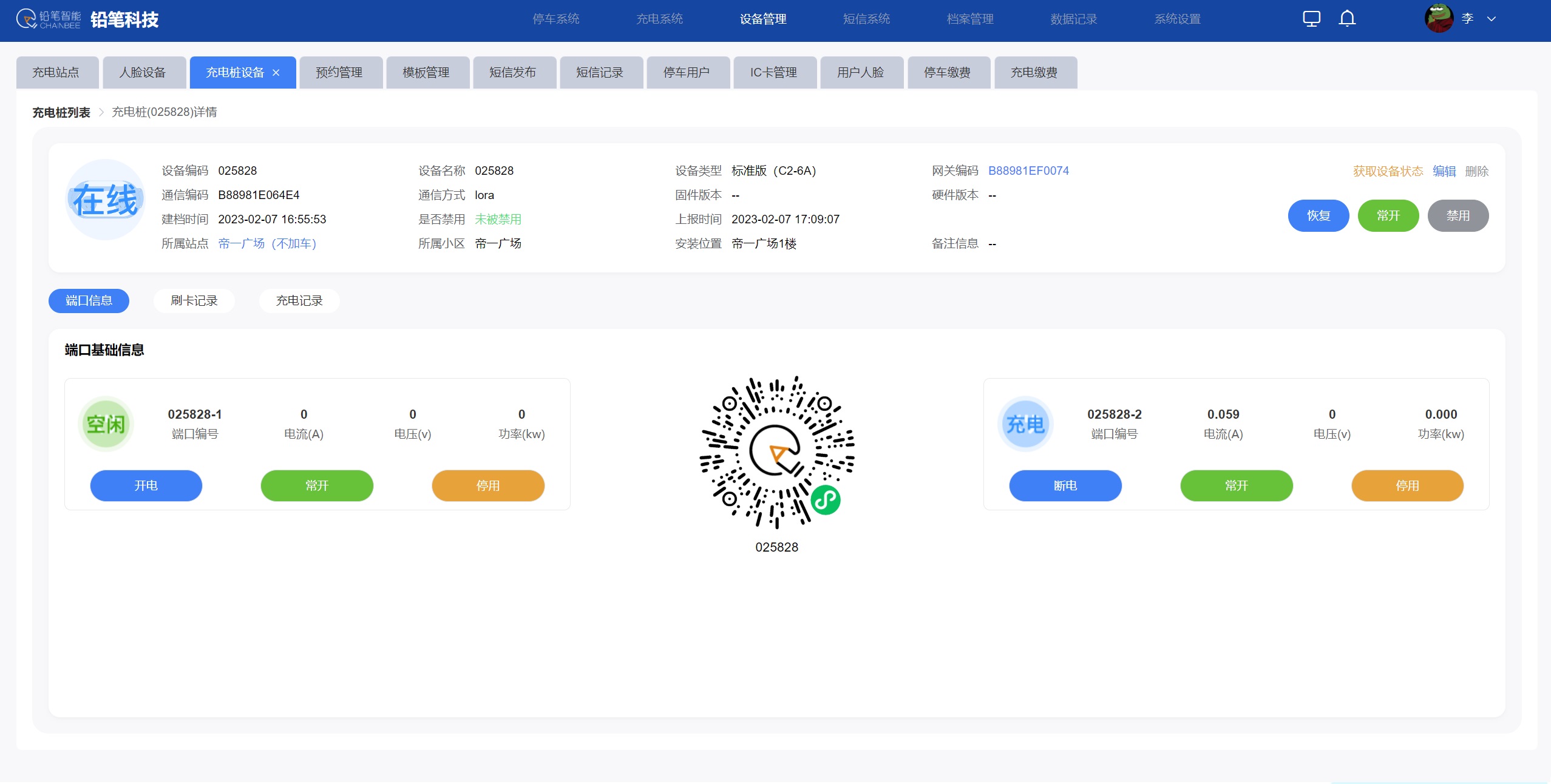Click 获取设备状态 link
The width and height of the screenshot is (1551, 784).
point(1388,172)
